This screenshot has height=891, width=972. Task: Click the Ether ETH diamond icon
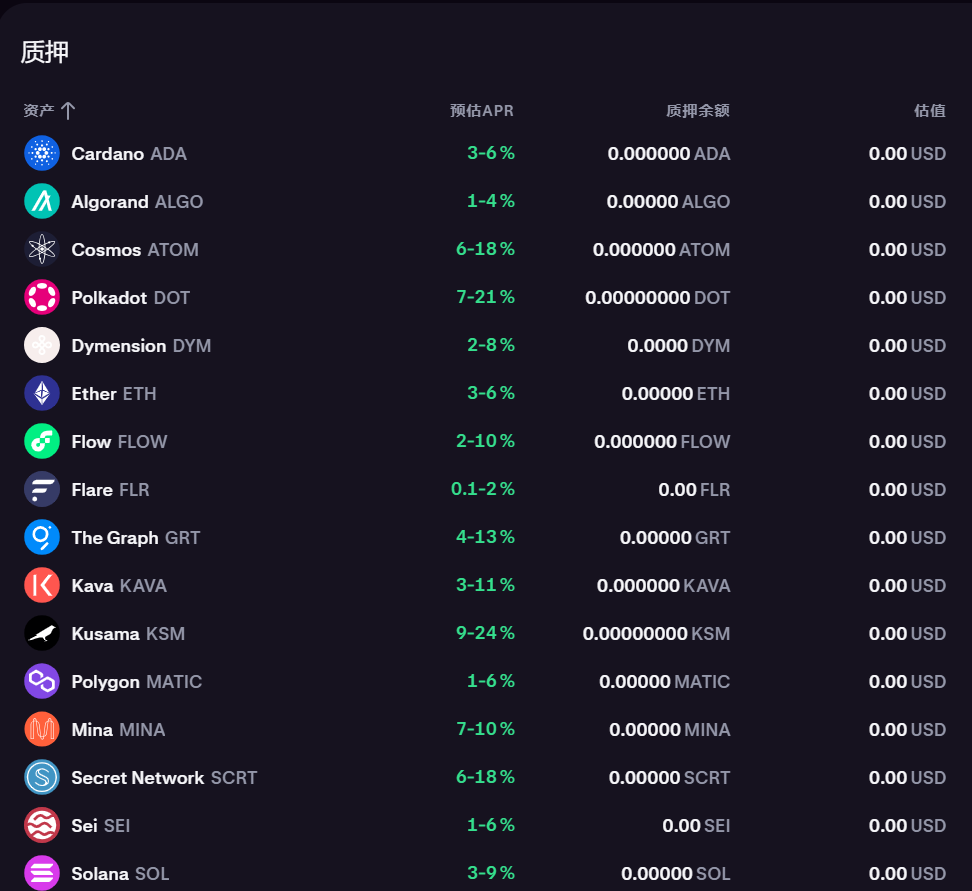[42, 393]
